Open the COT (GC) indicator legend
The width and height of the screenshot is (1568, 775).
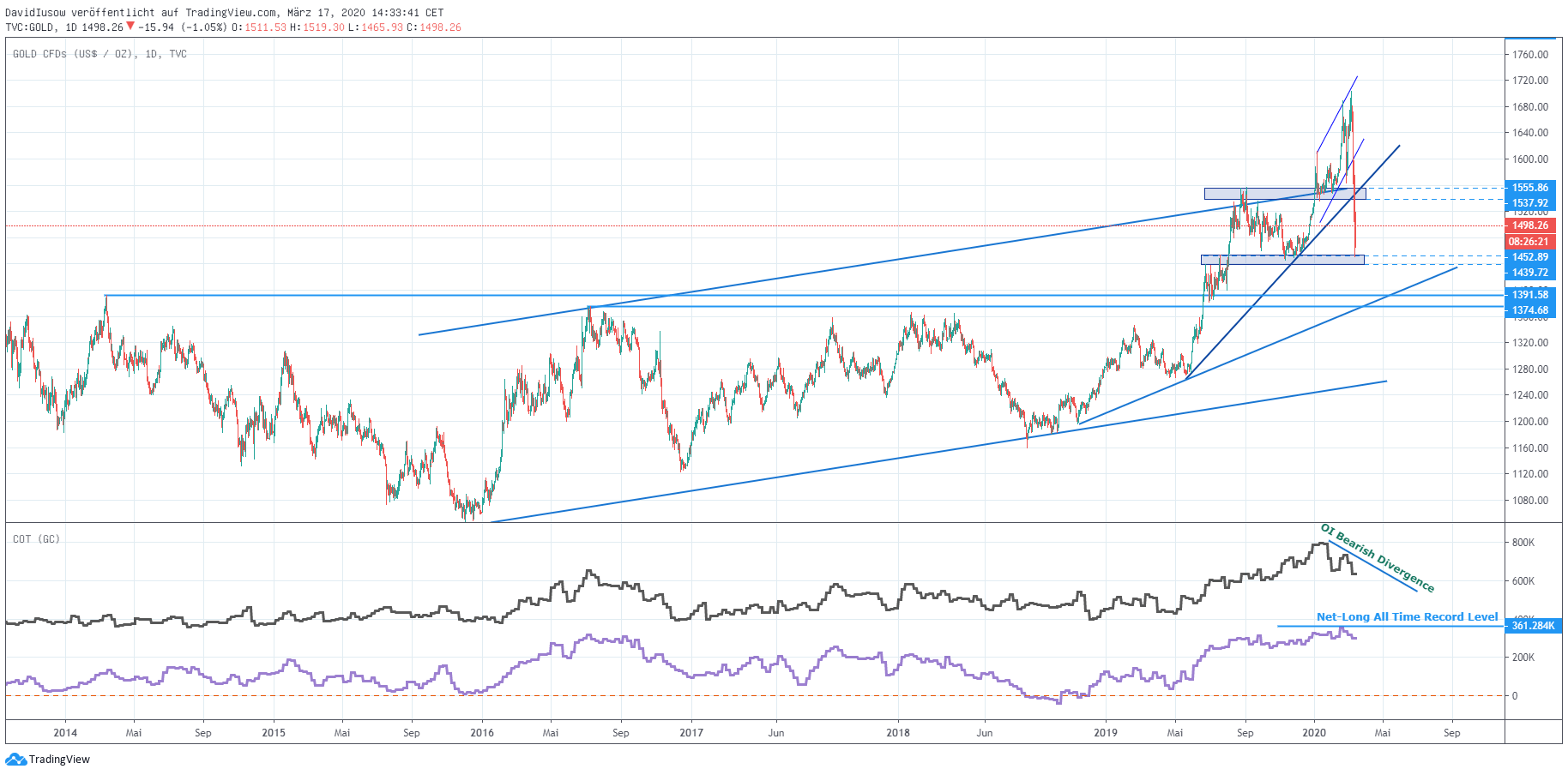click(x=36, y=539)
